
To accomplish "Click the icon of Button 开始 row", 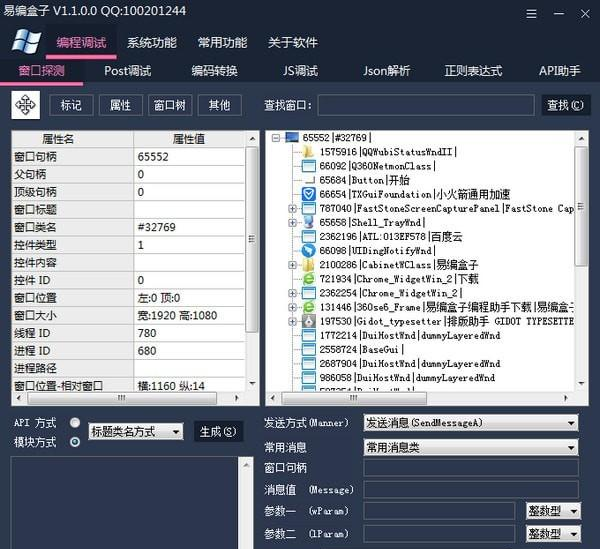I will tap(309, 180).
